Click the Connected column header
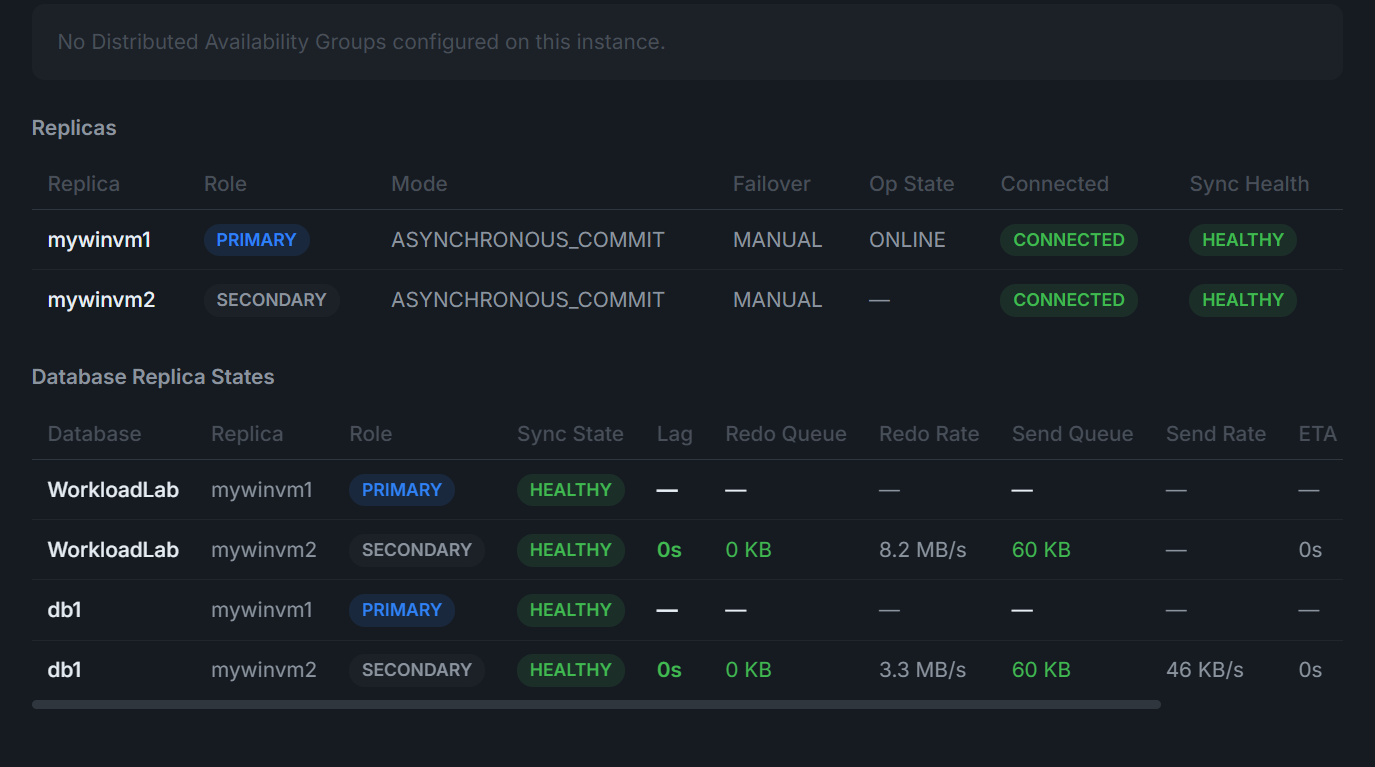Viewport: 1375px width, 767px height. 1055,184
